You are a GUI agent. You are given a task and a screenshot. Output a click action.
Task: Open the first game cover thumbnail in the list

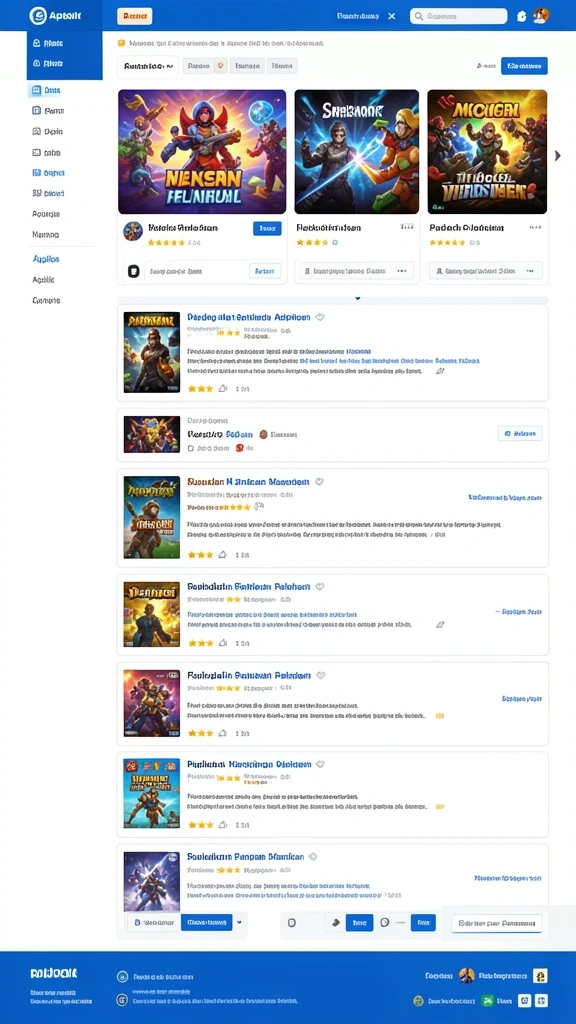152,352
